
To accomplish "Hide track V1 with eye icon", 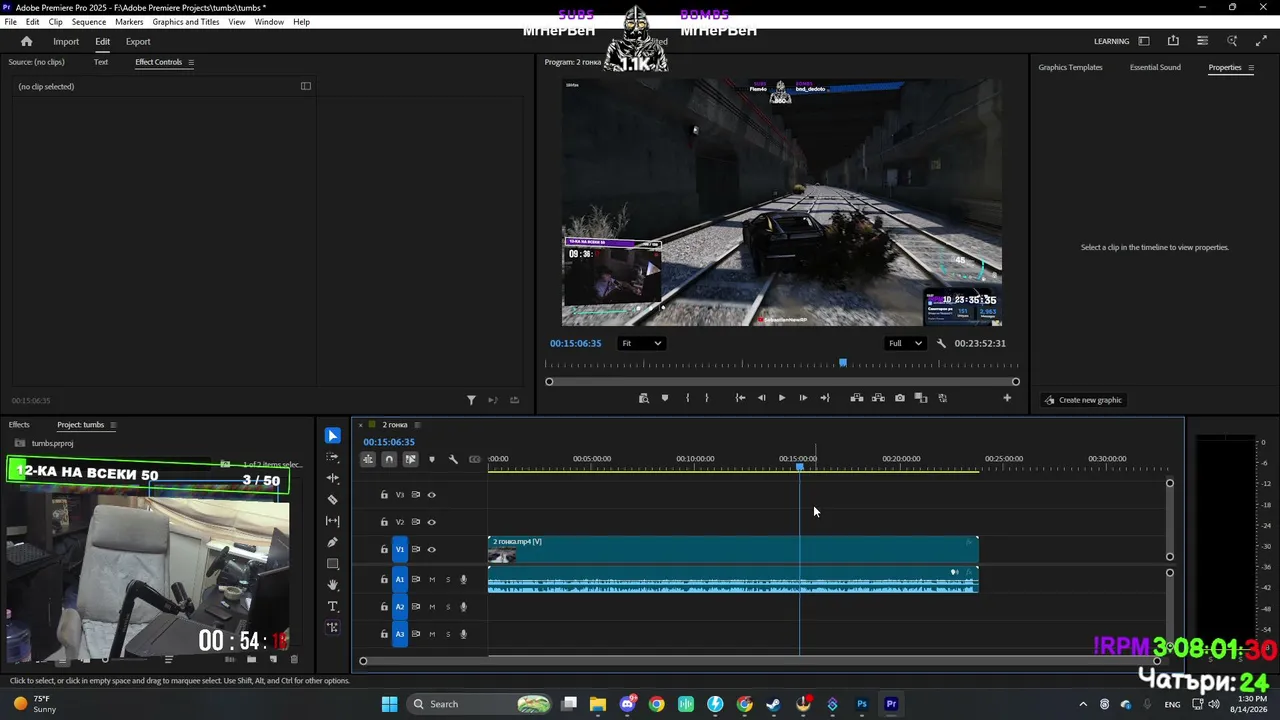I will pyautogui.click(x=432, y=549).
